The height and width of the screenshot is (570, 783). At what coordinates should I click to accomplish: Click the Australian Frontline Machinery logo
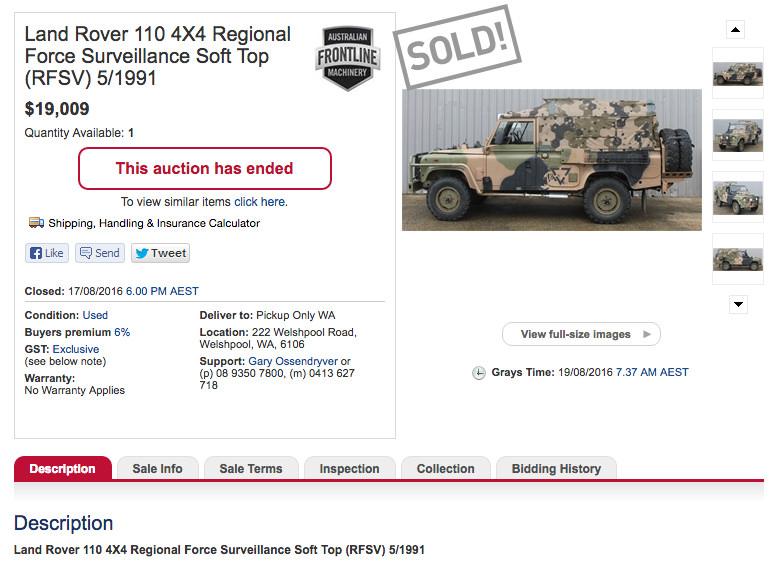347,58
